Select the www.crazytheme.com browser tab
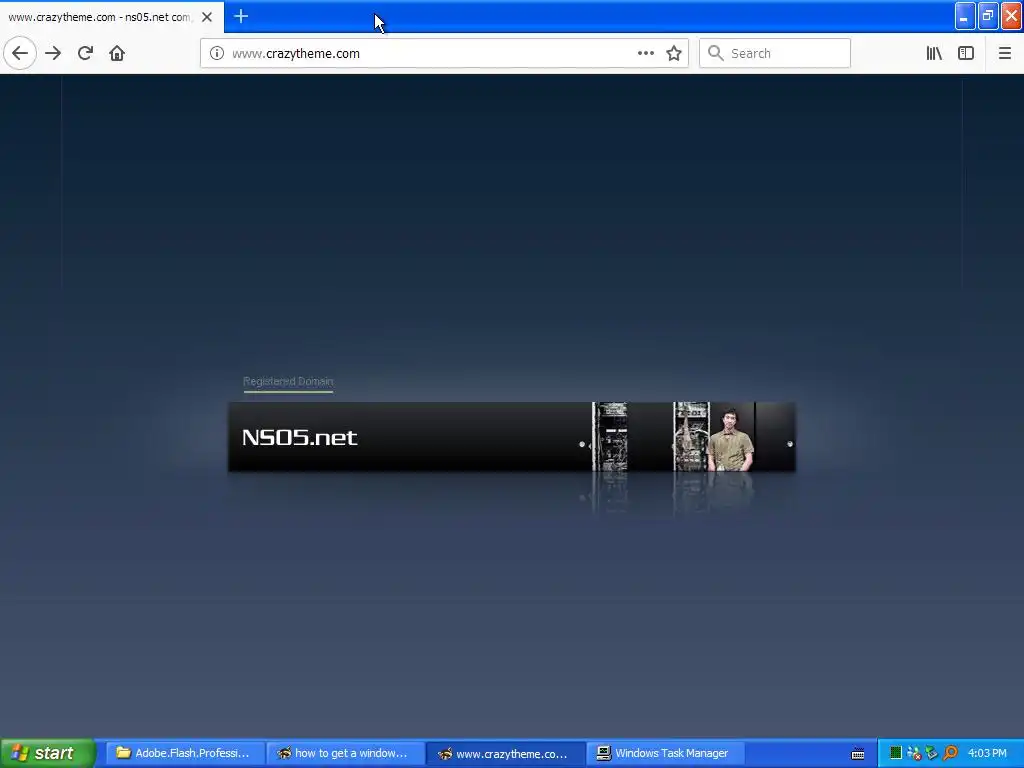This screenshot has height=768, width=1024. pos(111,17)
